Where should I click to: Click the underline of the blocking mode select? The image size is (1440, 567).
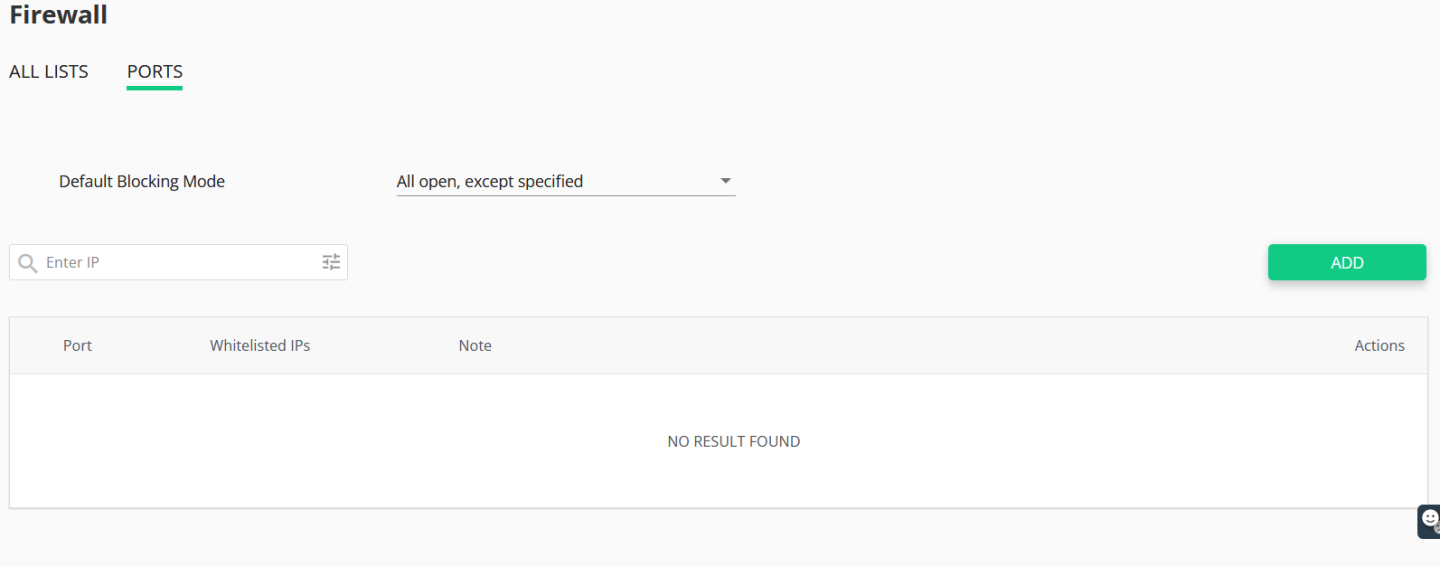point(566,195)
